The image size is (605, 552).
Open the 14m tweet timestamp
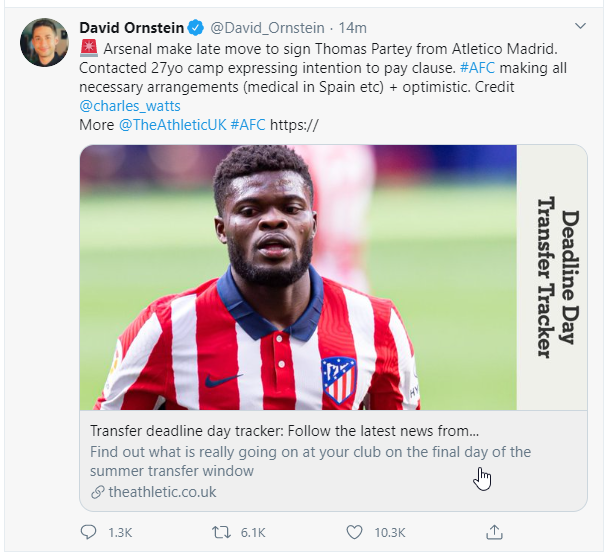(x=352, y=28)
